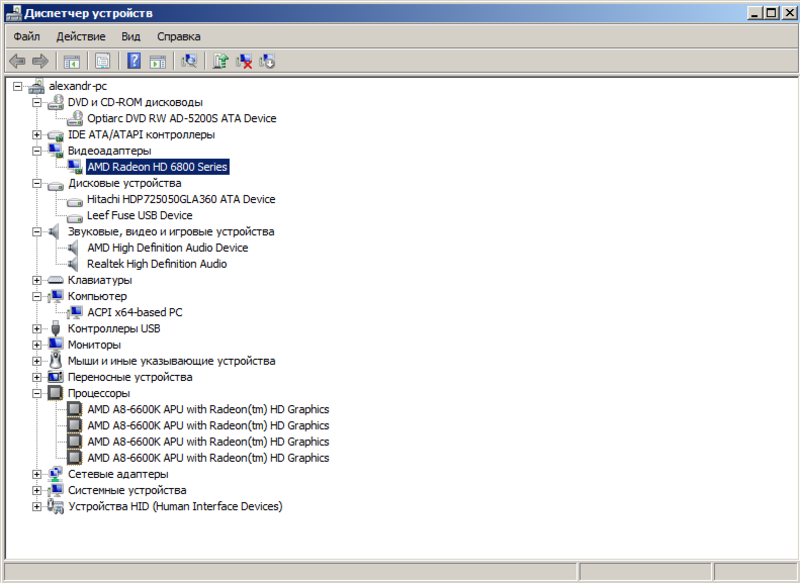The image size is (800, 583).
Task: Select ACPI x64-based PC
Action: pyautogui.click(x=135, y=312)
